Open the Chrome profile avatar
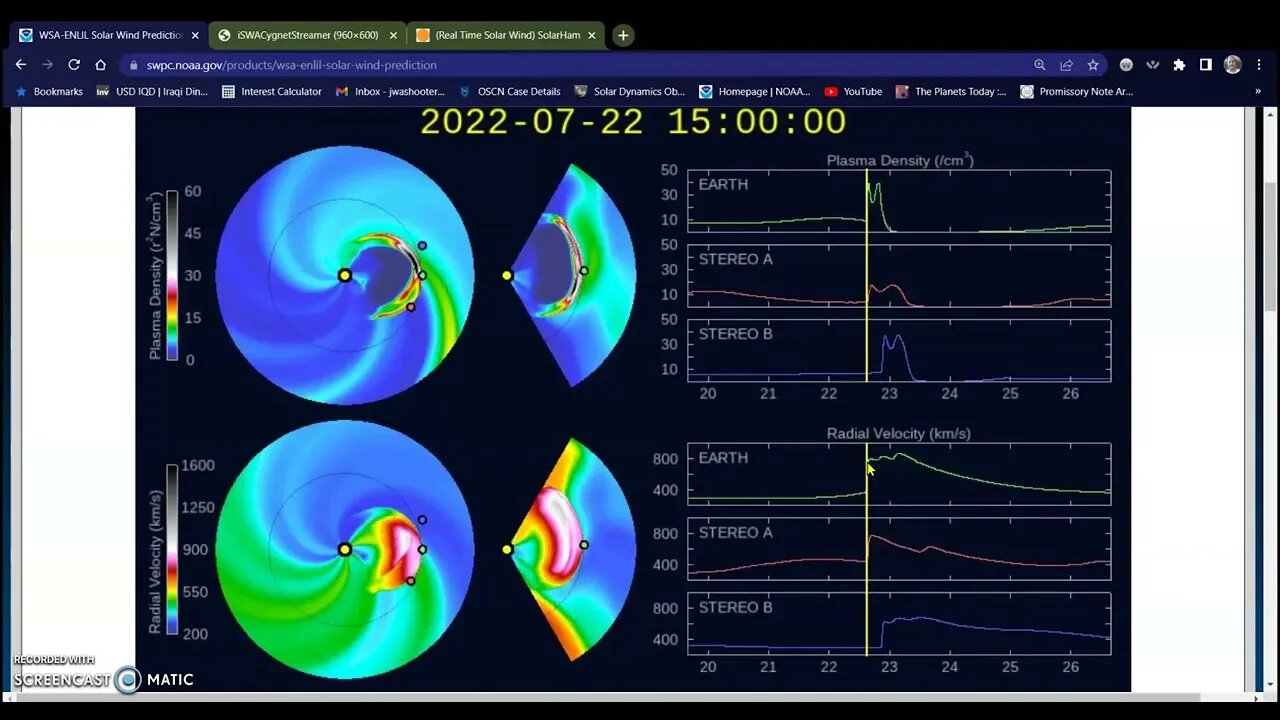The height and width of the screenshot is (720, 1280). [x=1233, y=65]
